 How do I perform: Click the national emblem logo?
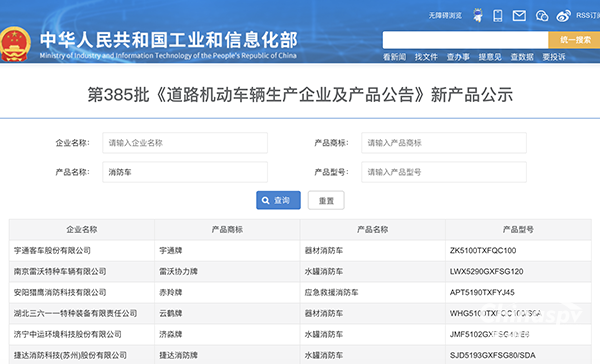[15, 44]
